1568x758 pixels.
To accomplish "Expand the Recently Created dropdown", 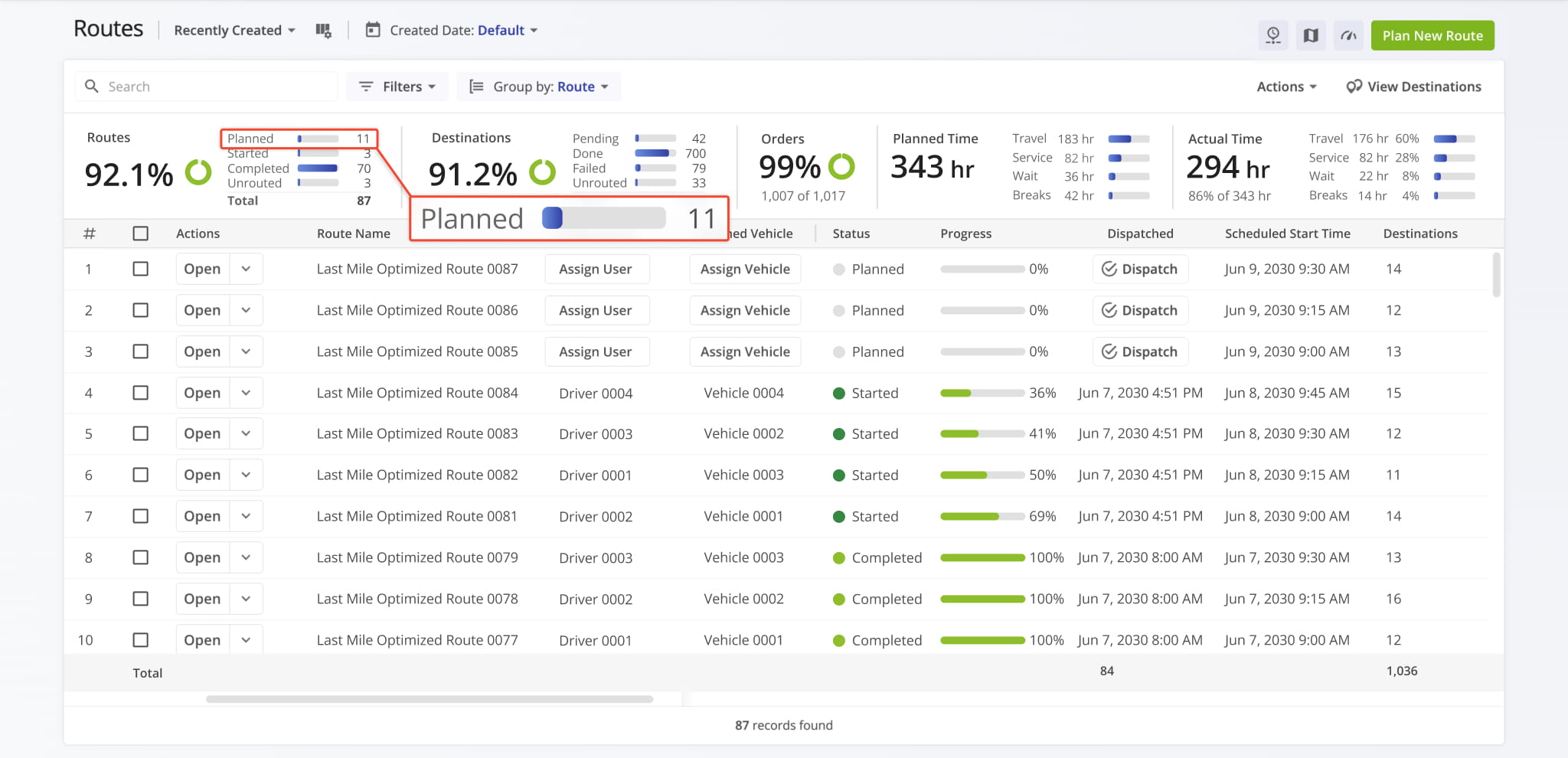I will 234,31.
